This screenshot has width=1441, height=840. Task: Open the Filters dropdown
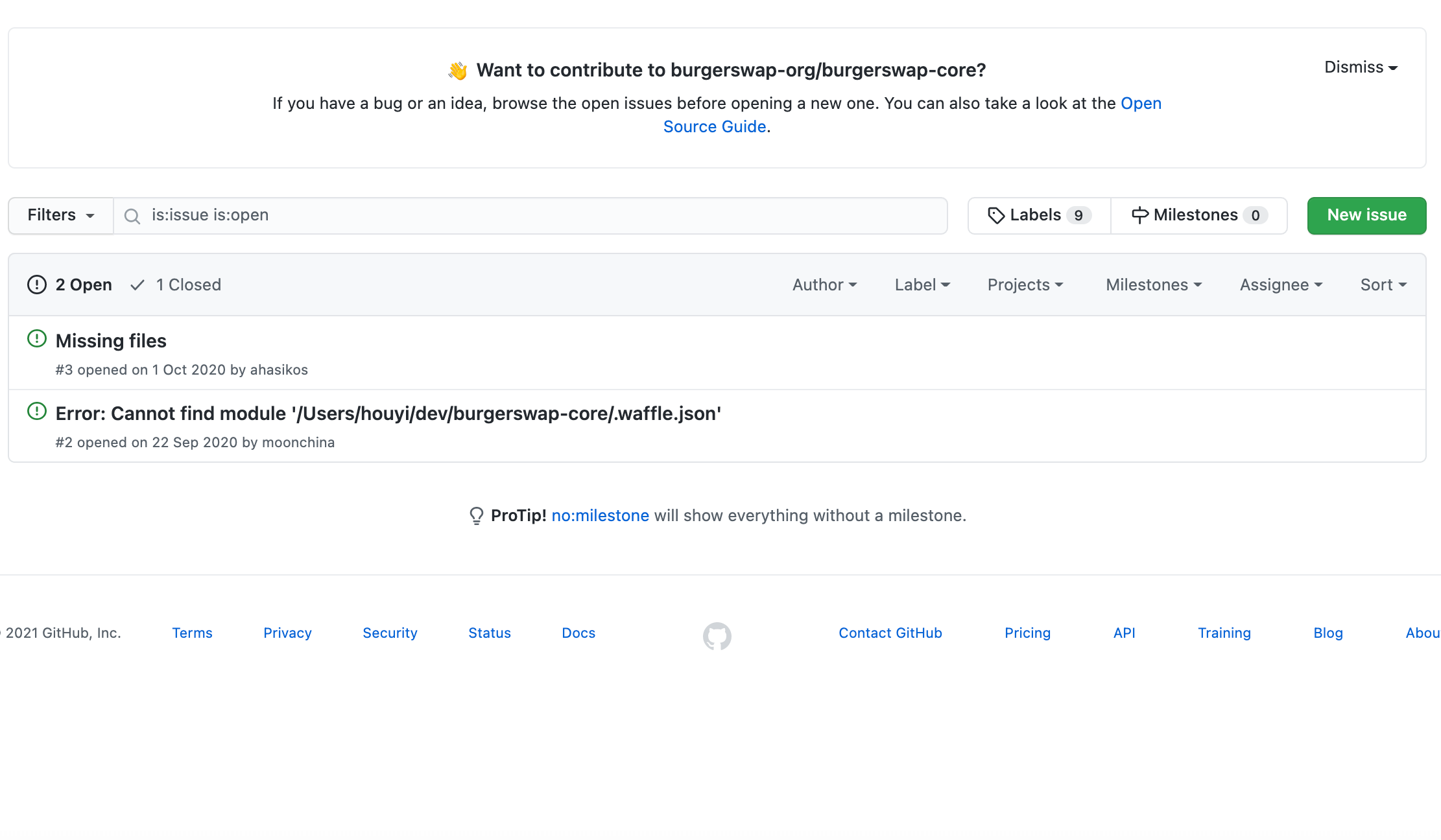pyautogui.click(x=61, y=215)
